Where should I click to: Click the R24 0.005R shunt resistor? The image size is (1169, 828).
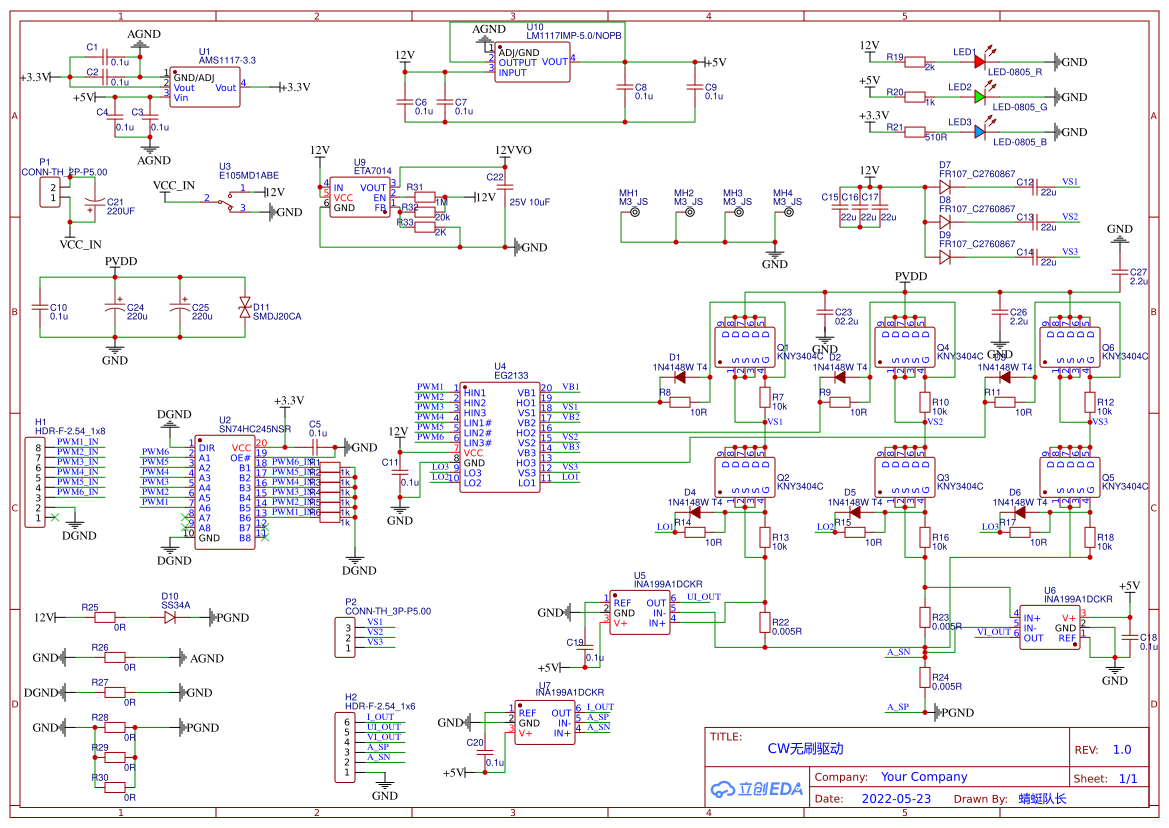[925, 677]
